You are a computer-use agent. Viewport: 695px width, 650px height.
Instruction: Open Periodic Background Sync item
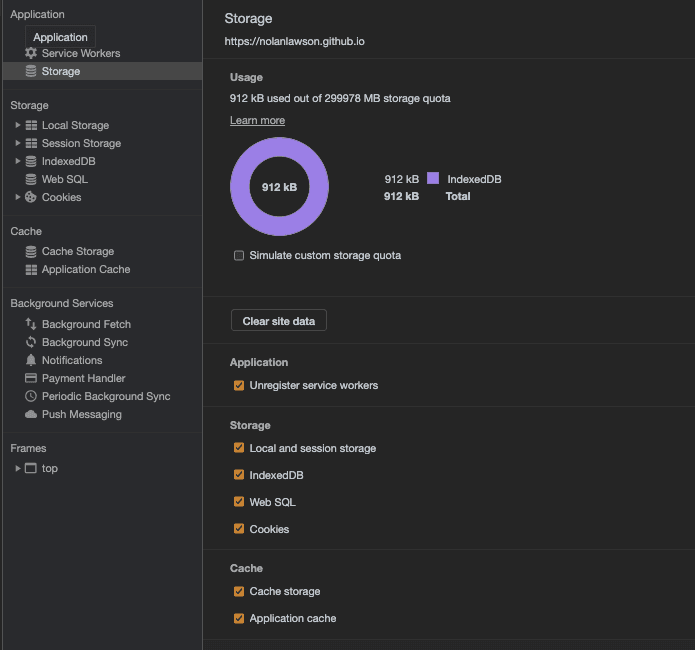[105, 396]
